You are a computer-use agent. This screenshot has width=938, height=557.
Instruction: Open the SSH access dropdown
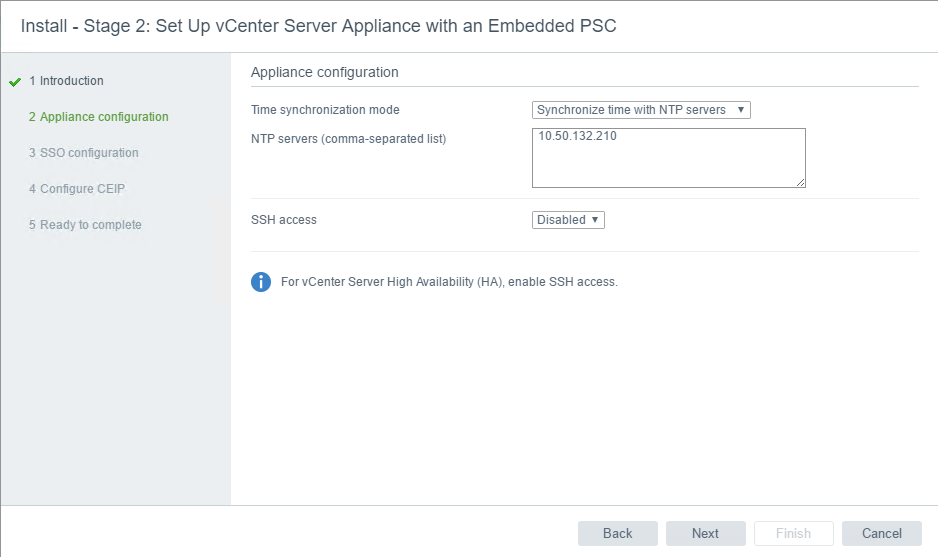click(x=568, y=220)
